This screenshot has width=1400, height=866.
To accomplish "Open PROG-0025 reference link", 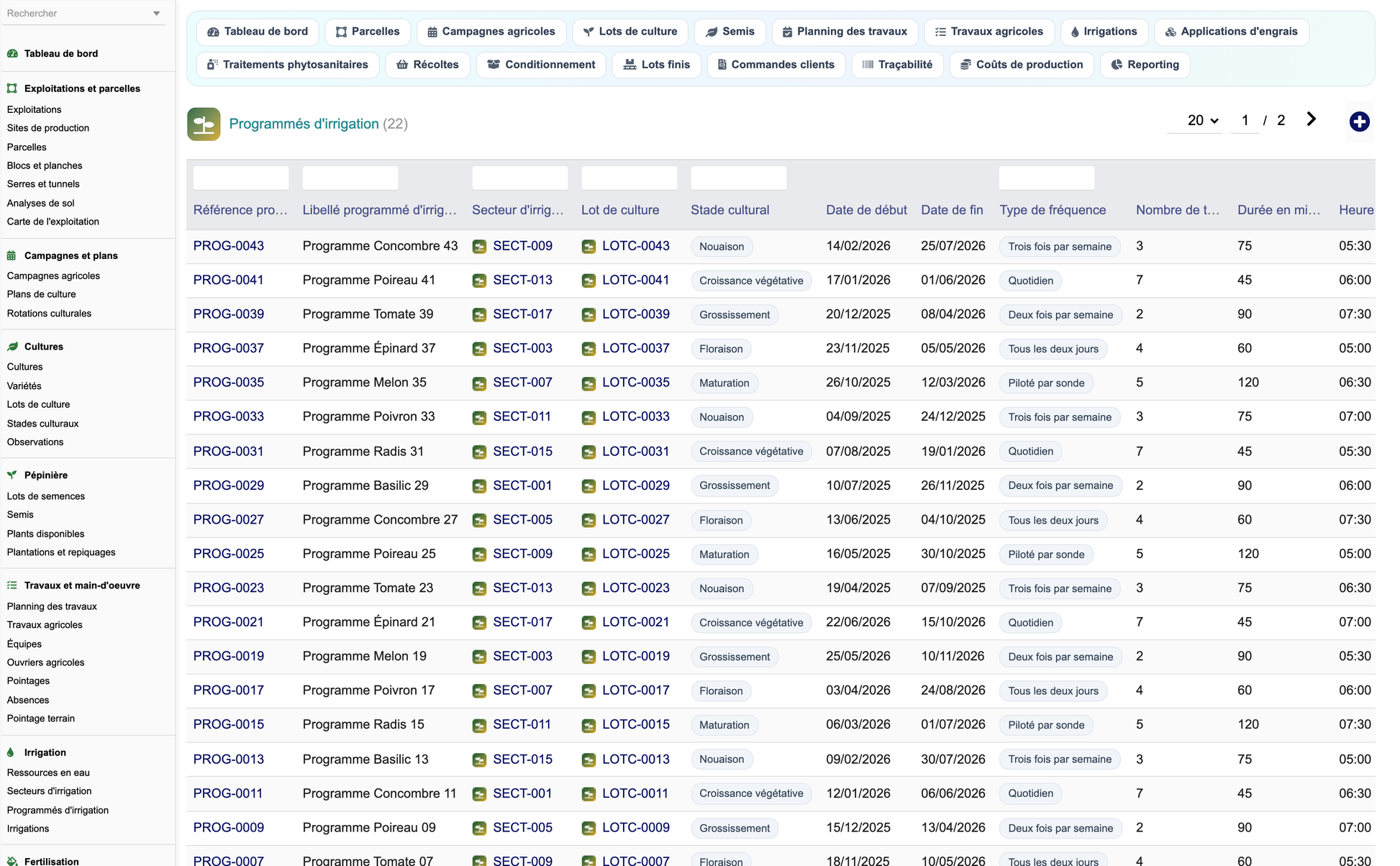I will (x=229, y=554).
